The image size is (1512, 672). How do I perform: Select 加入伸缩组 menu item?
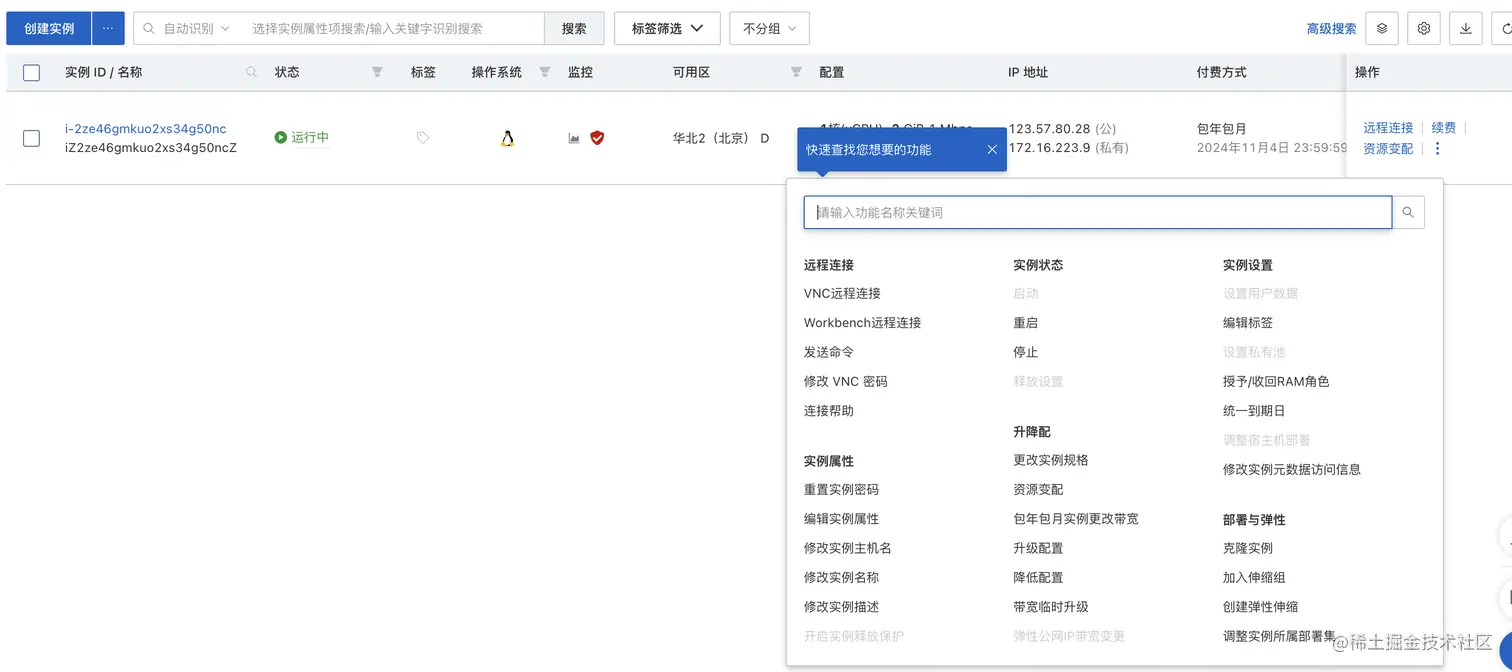coord(1254,578)
